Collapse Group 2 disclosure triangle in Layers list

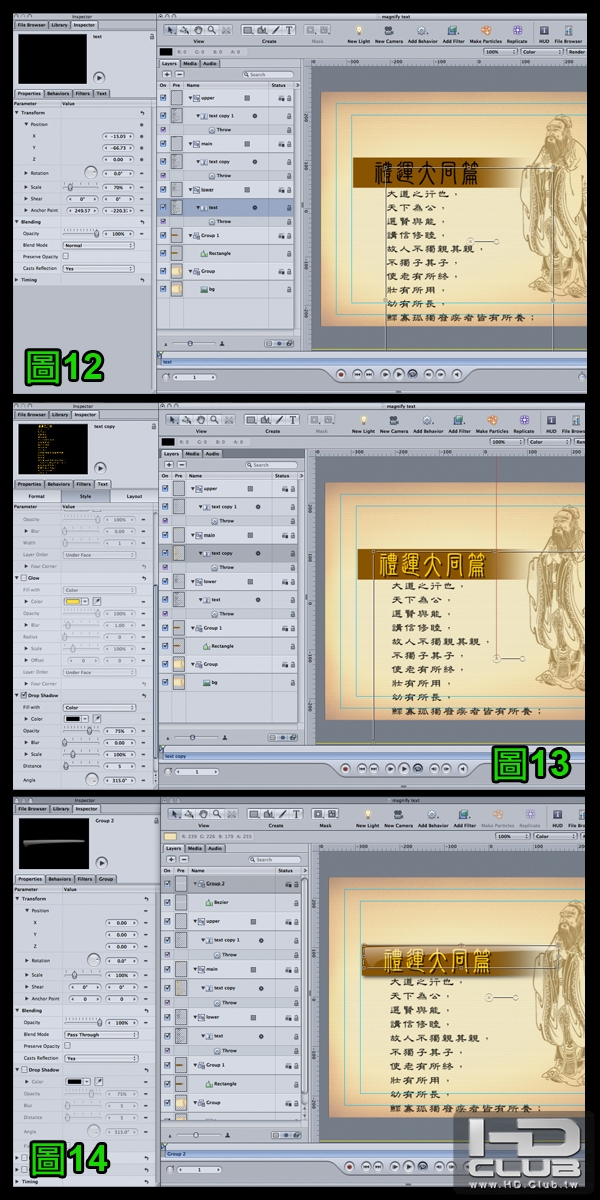[x=194, y=884]
